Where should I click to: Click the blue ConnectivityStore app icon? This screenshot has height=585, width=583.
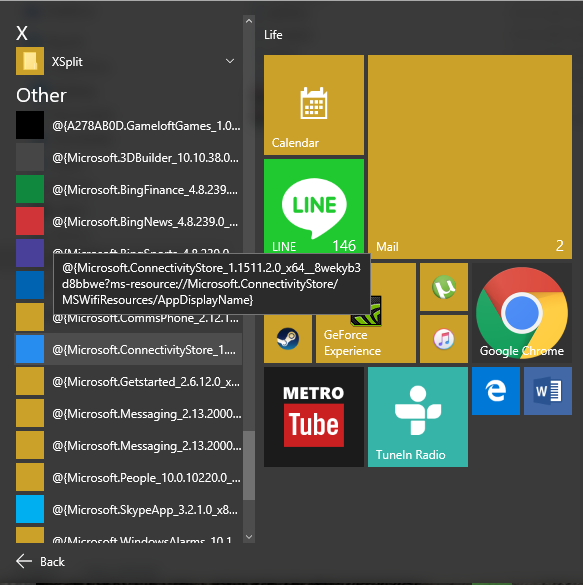click(x=30, y=349)
